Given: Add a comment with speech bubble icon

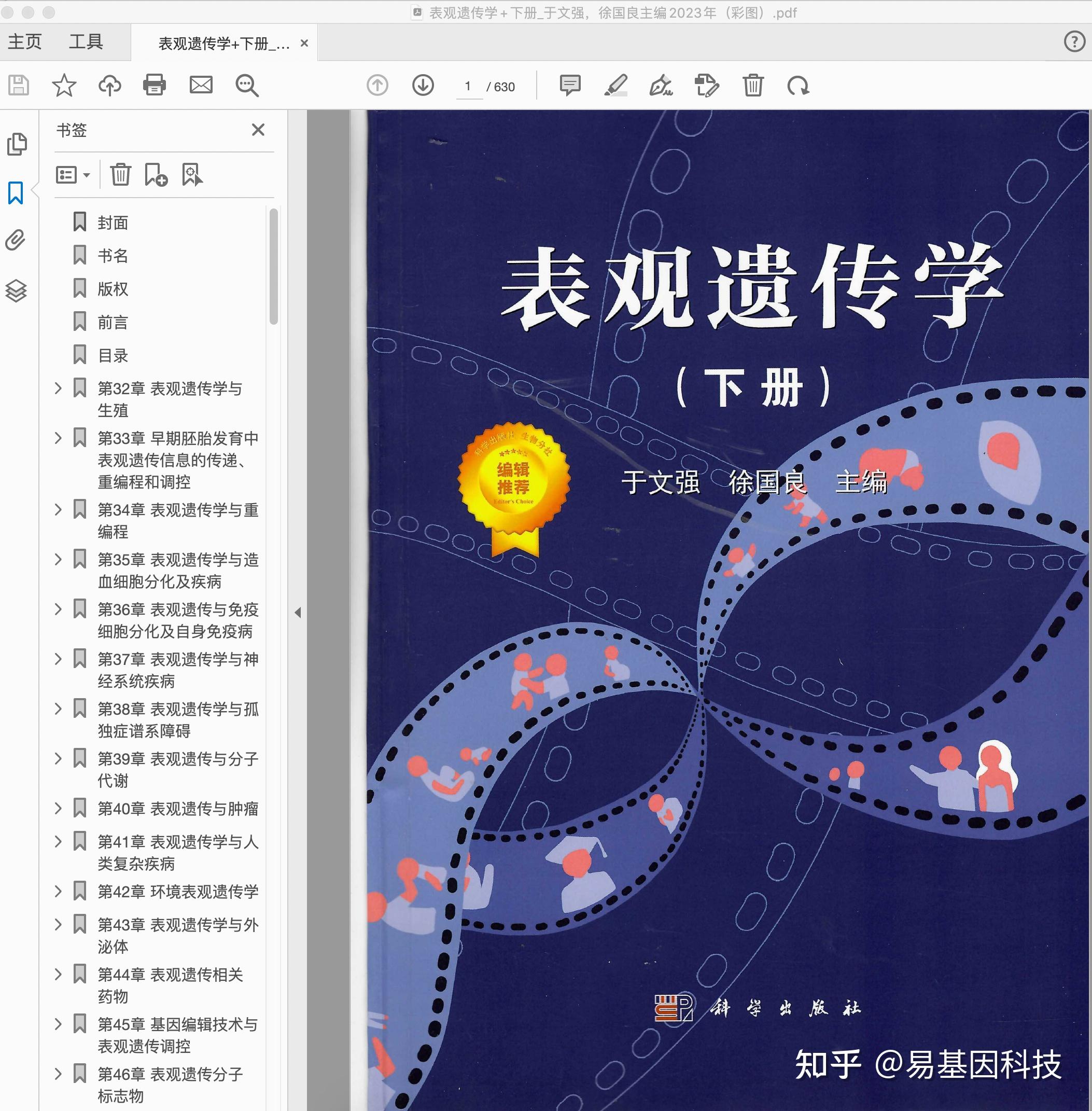Looking at the screenshot, I should (x=569, y=86).
